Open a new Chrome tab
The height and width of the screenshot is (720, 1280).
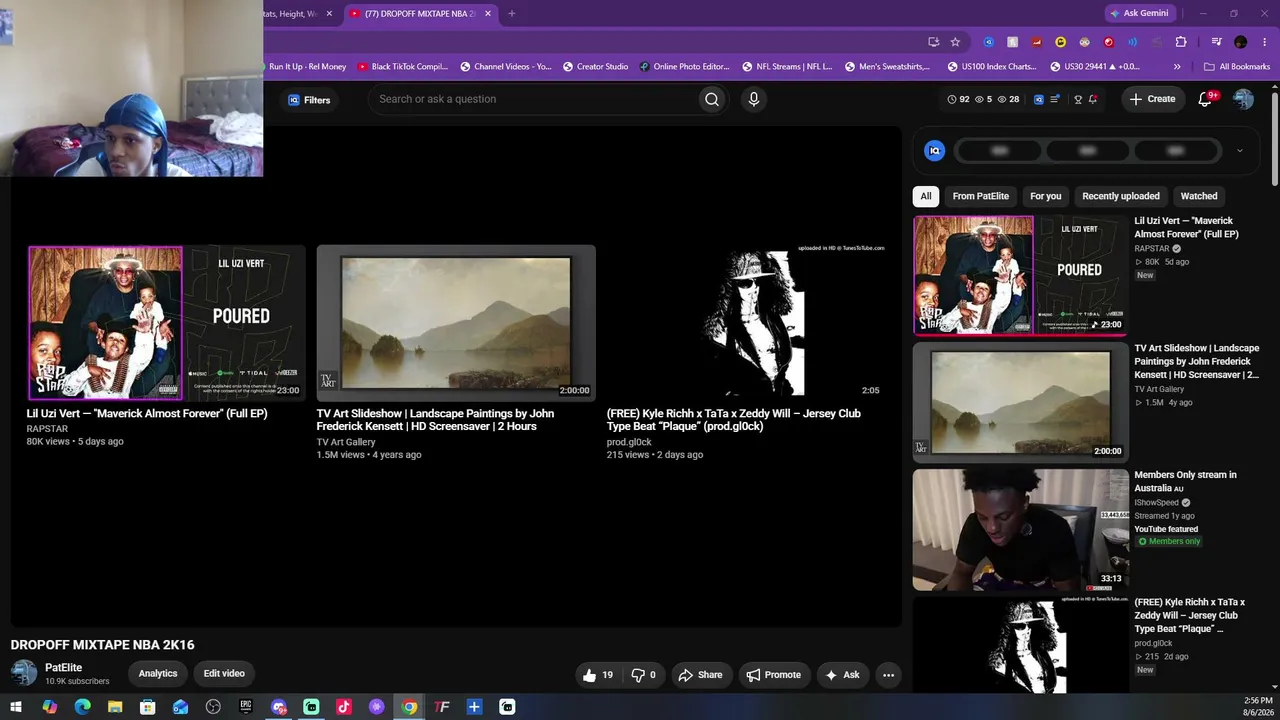pos(511,14)
